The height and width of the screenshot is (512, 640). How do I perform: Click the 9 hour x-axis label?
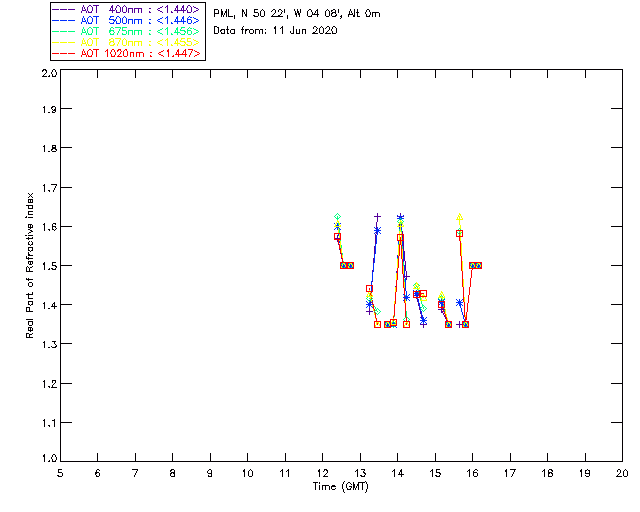click(x=210, y=473)
